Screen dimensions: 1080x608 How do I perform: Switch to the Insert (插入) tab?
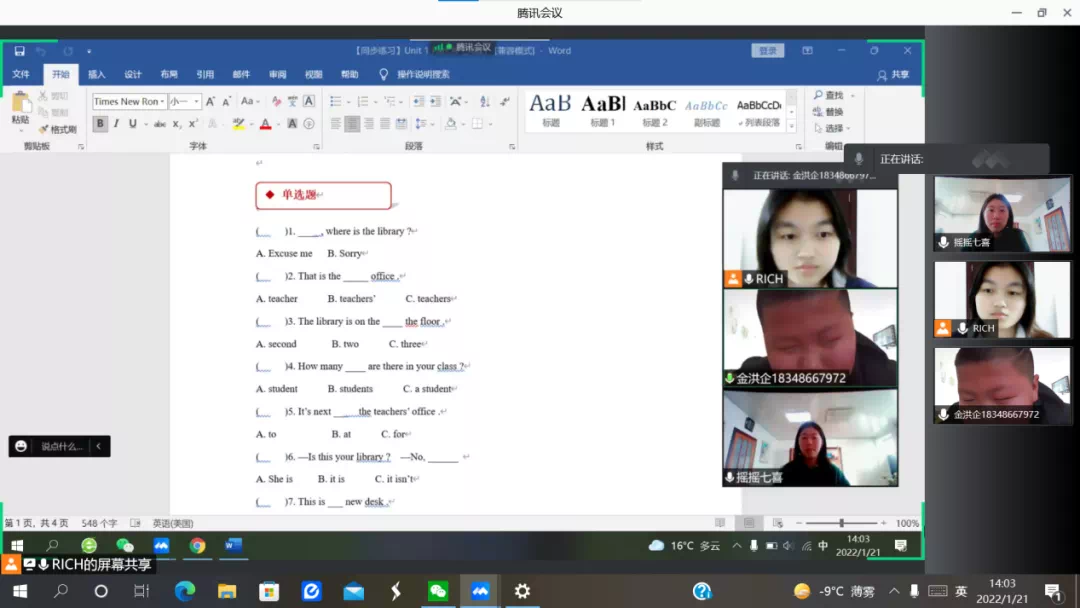[x=96, y=74]
